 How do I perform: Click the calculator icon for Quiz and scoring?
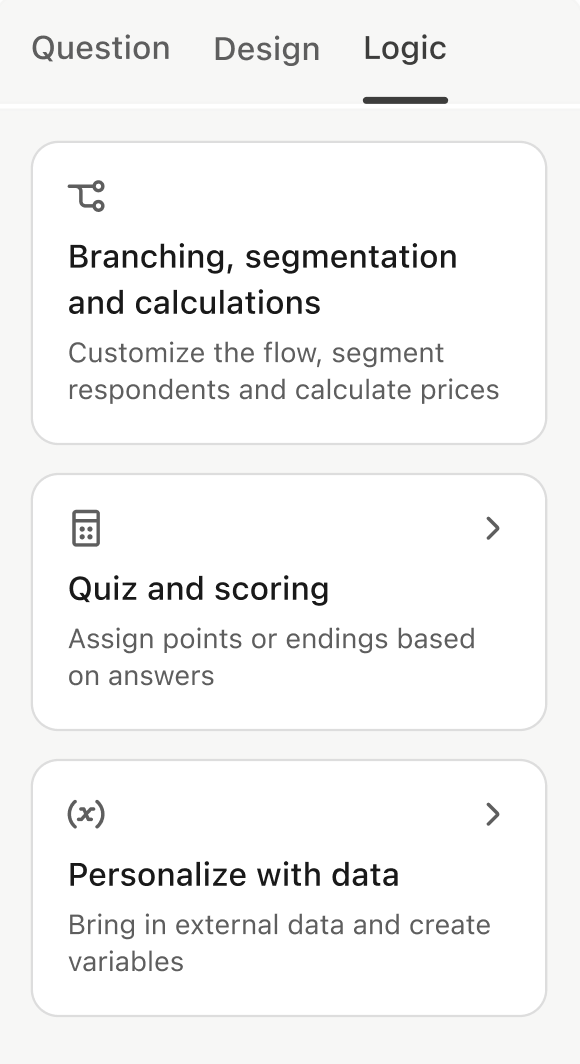pos(86,528)
